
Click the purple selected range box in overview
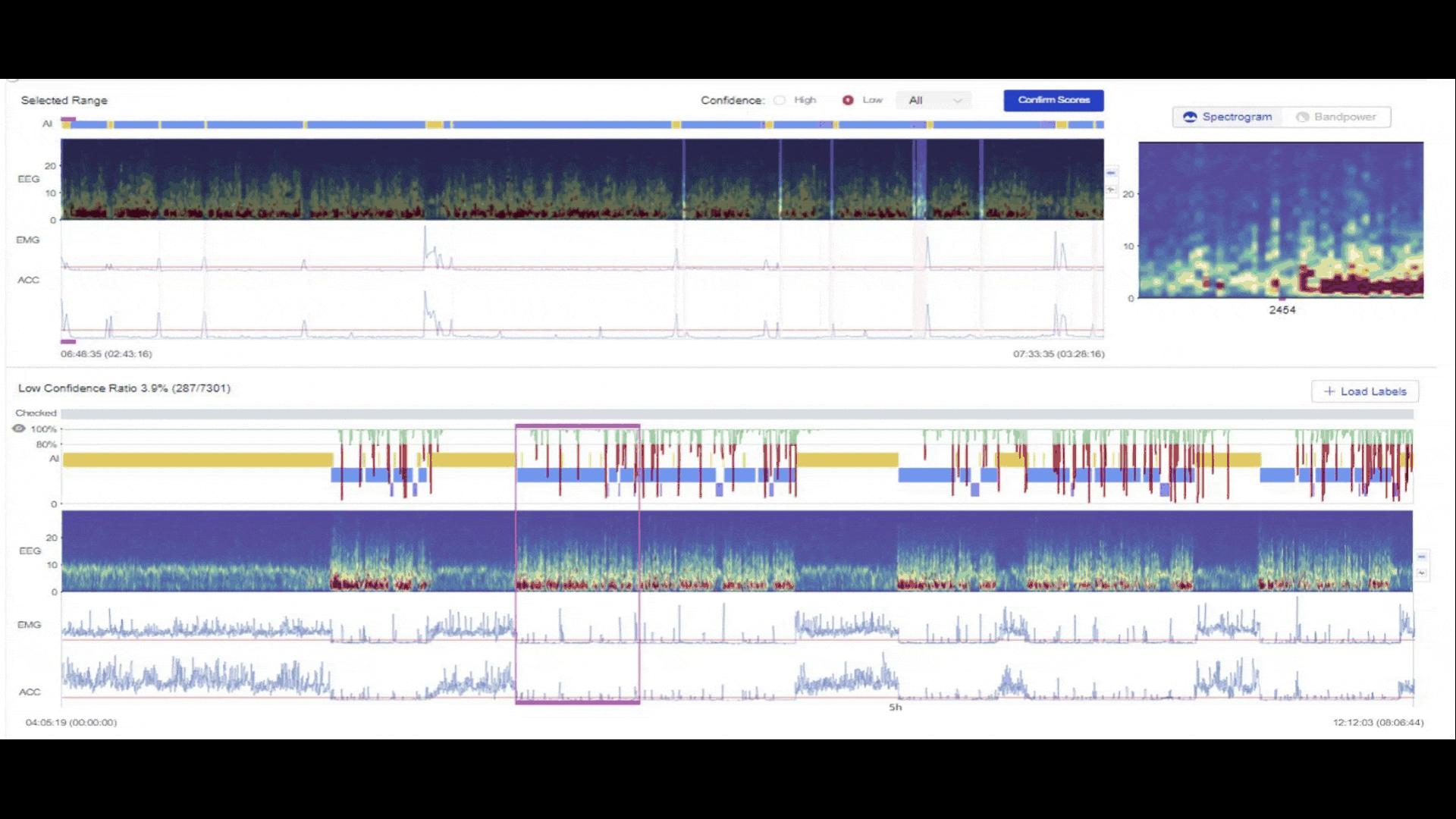point(577,564)
